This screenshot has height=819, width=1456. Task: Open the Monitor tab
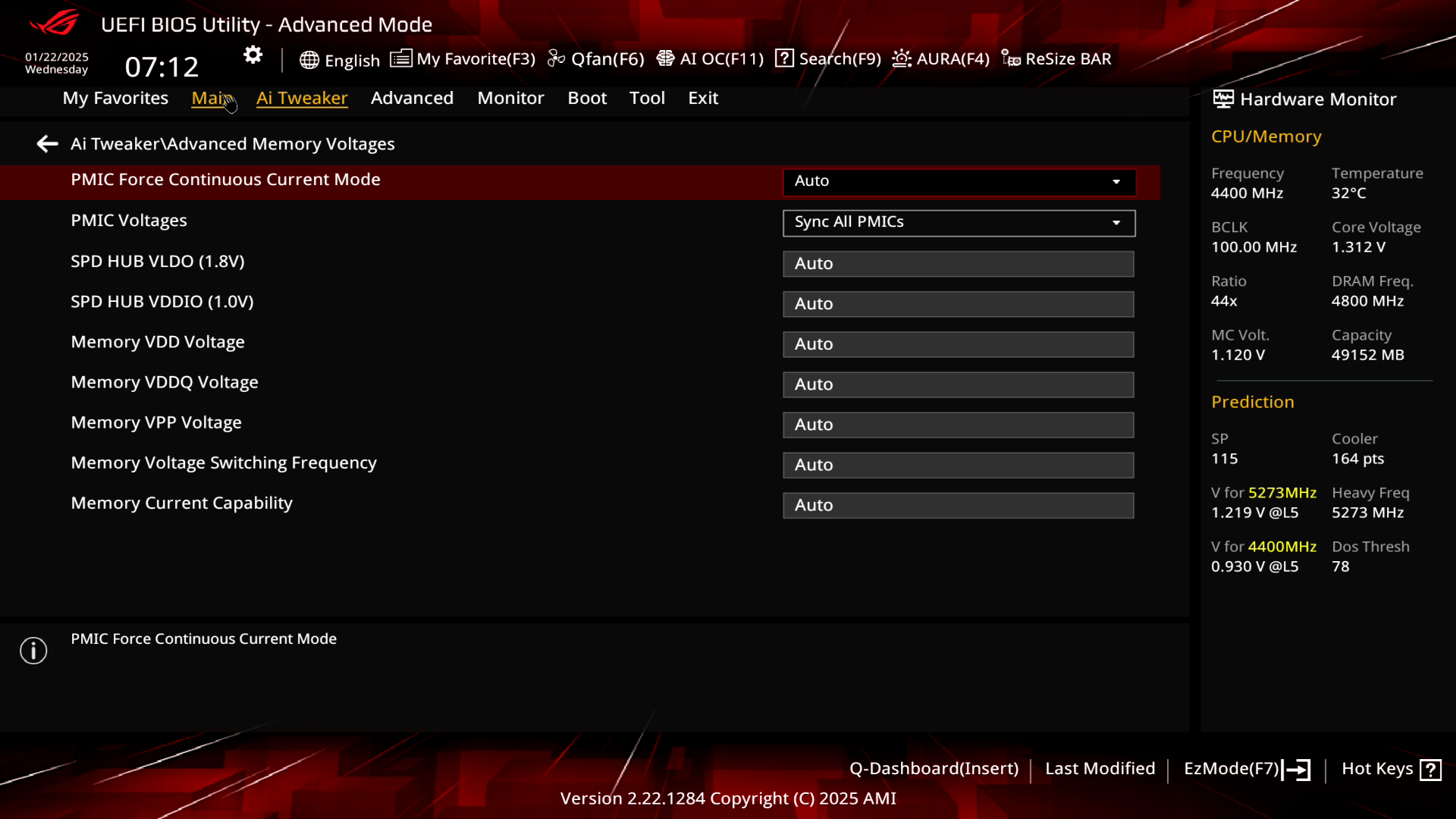(510, 98)
